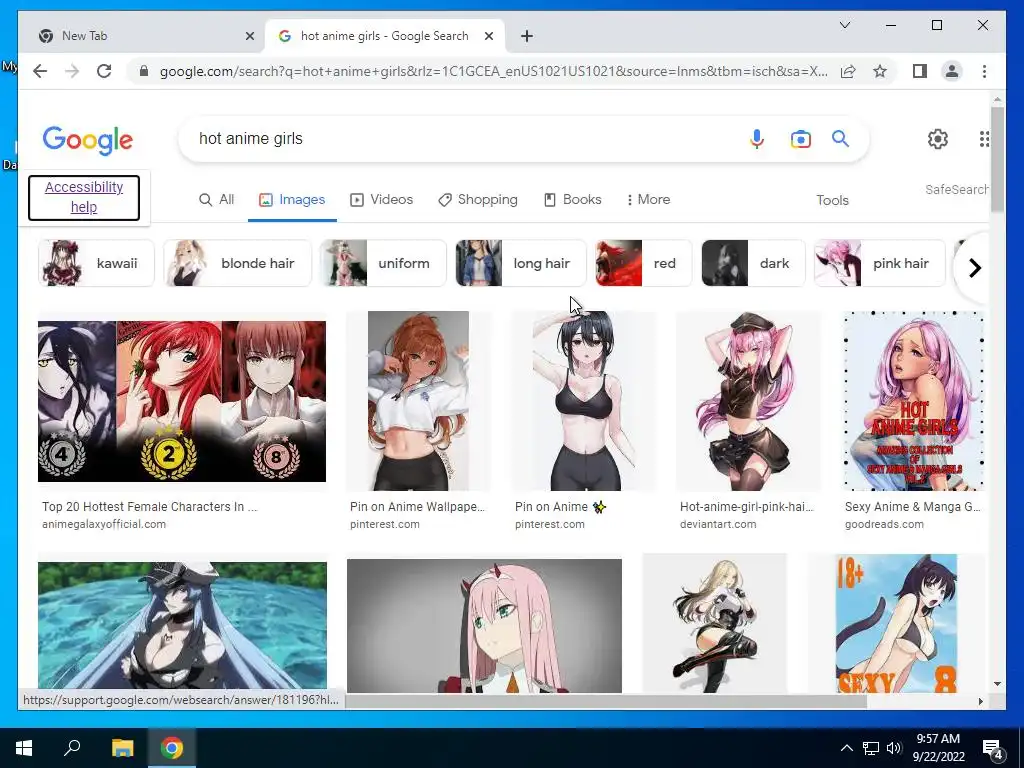The height and width of the screenshot is (768, 1024).
Task: Click the voice search microphone icon
Action: point(756,139)
